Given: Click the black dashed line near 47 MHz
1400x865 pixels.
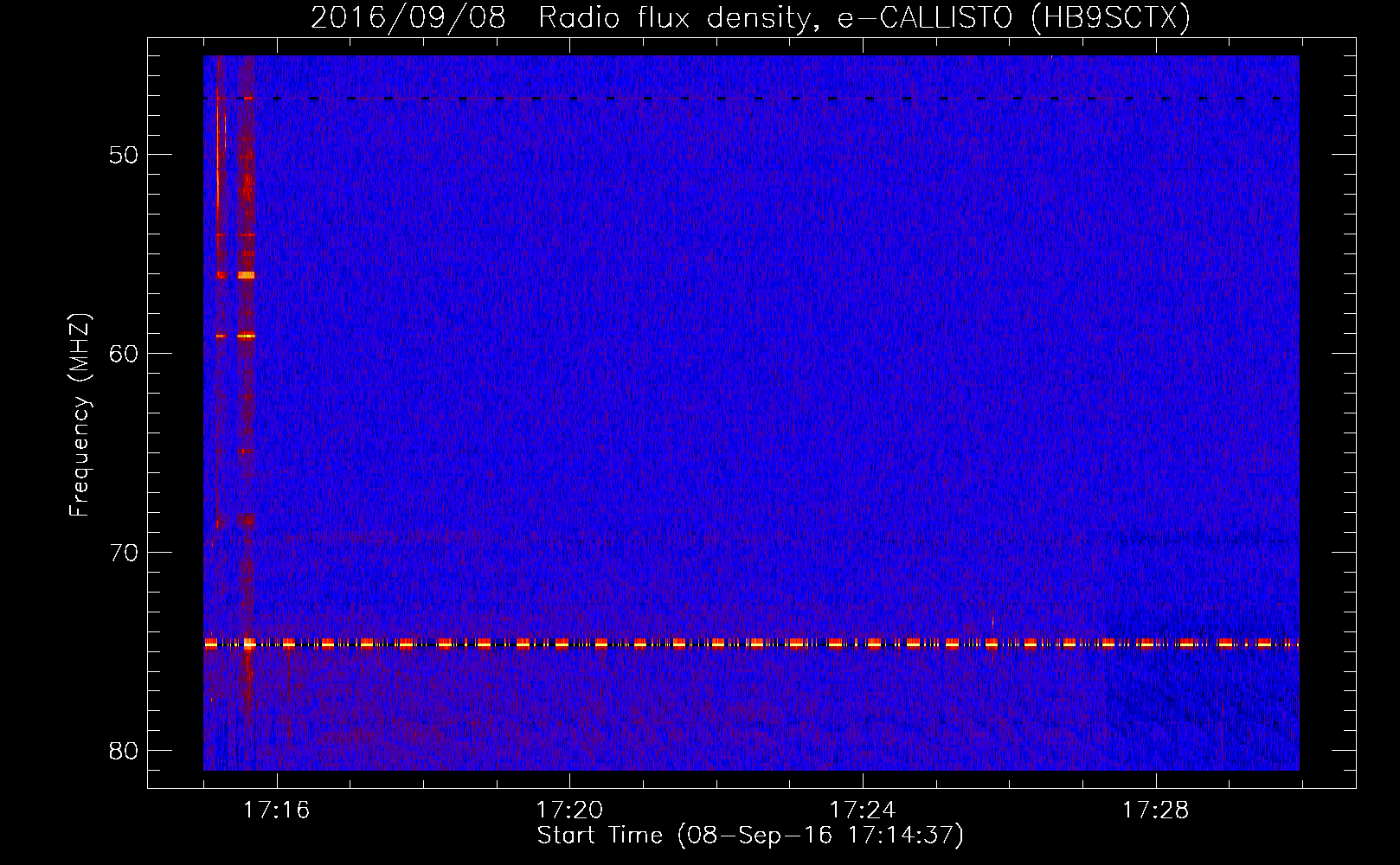Looking at the screenshot, I should tap(751, 99).
